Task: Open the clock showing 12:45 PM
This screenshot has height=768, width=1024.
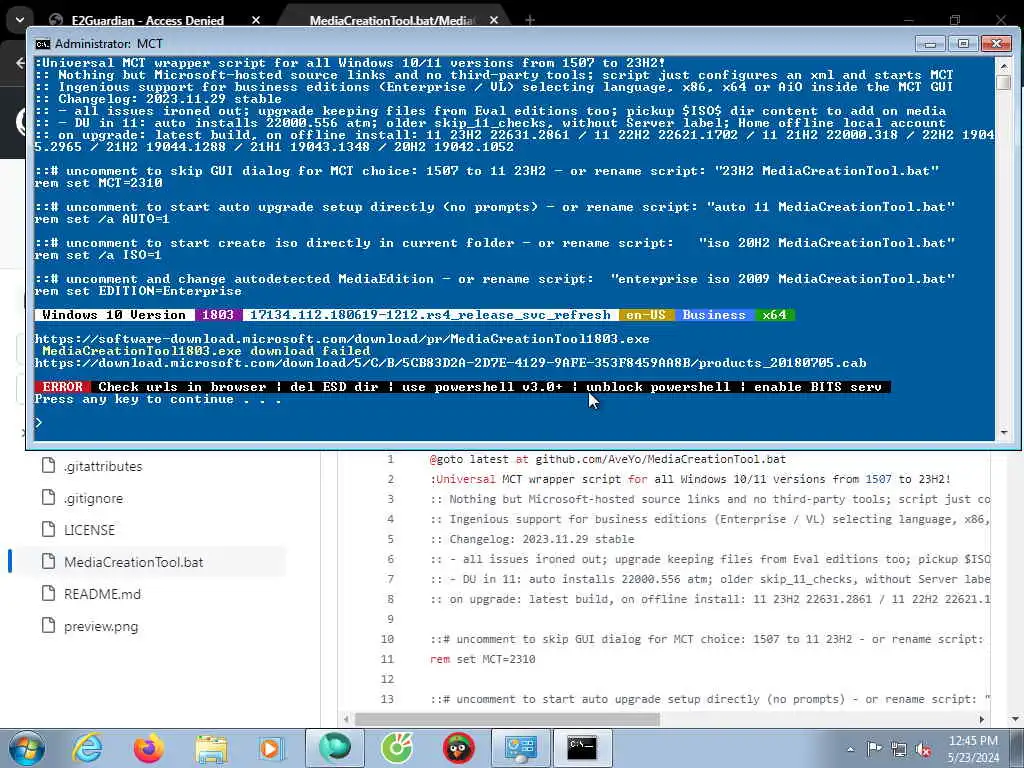Action: pos(973,741)
